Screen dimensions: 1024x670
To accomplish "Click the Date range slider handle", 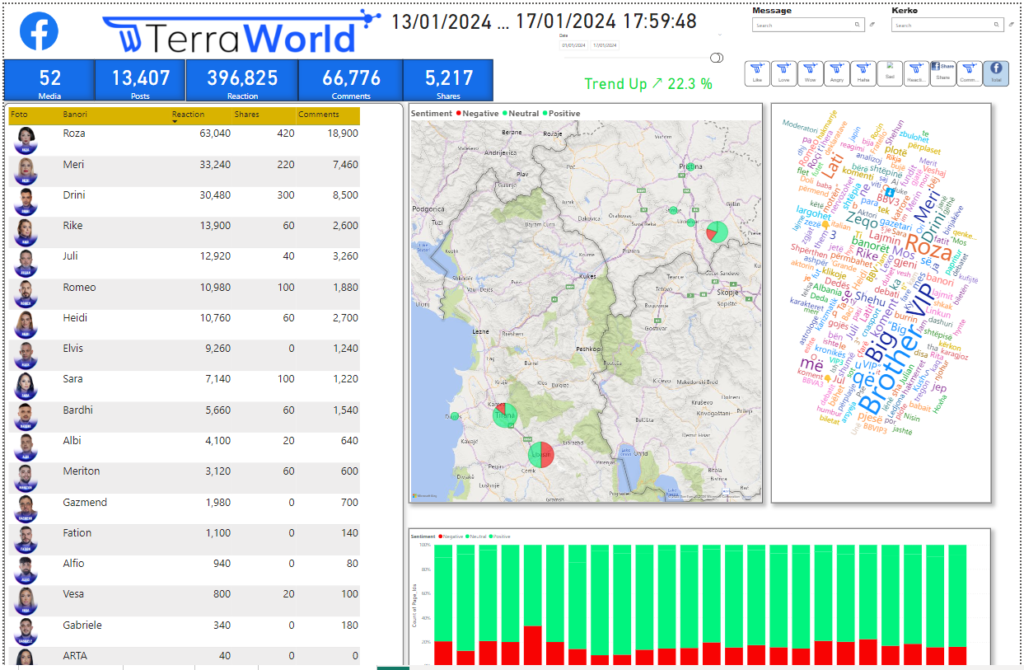I will [x=716, y=58].
